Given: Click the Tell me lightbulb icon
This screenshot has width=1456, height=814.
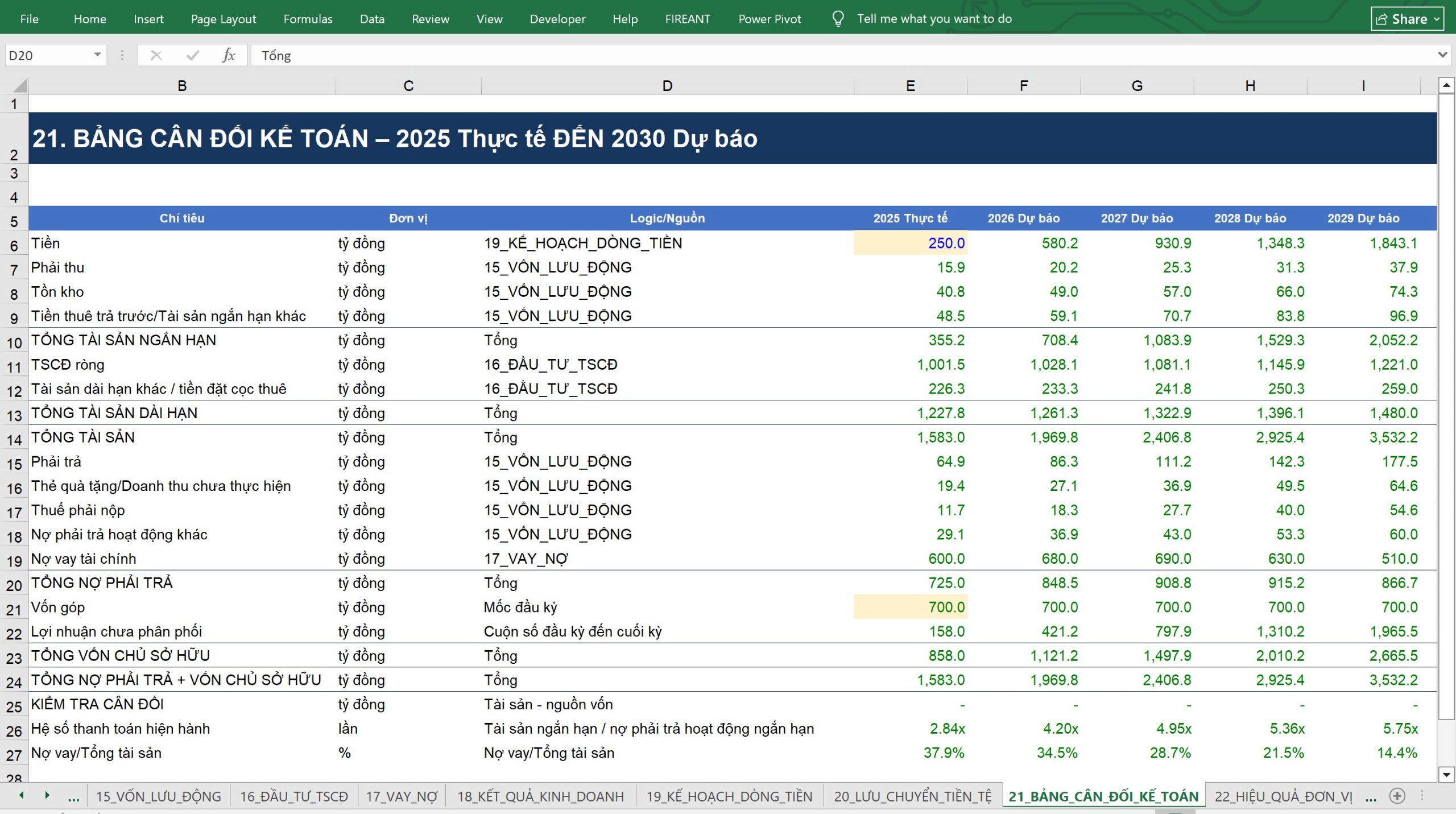Looking at the screenshot, I should point(838,19).
